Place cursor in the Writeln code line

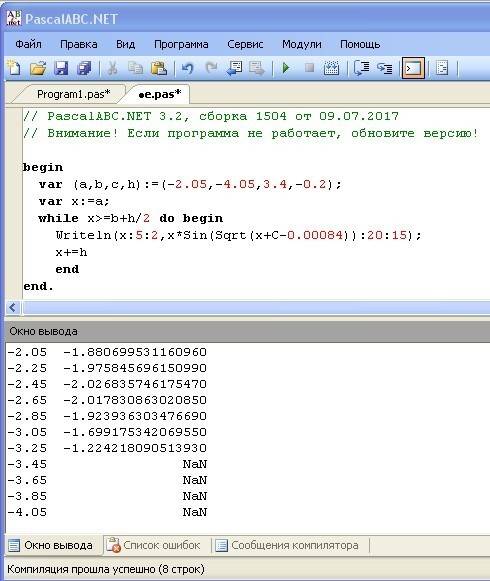pyautogui.click(x=238, y=235)
